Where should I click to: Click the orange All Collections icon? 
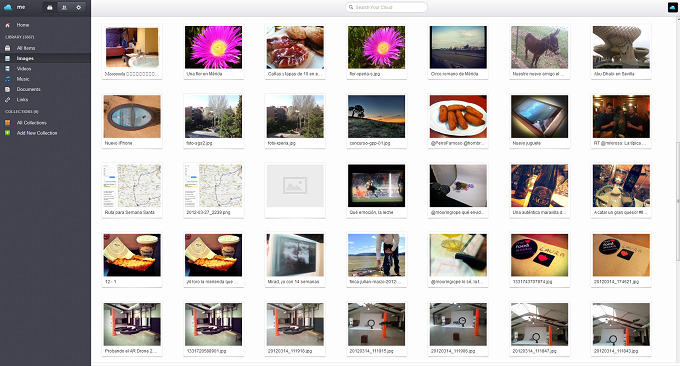click(x=7, y=123)
